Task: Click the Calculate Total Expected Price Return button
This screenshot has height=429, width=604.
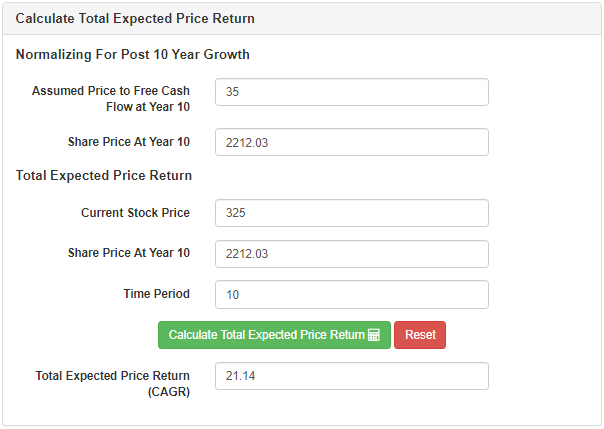Action: (x=274, y=335)
